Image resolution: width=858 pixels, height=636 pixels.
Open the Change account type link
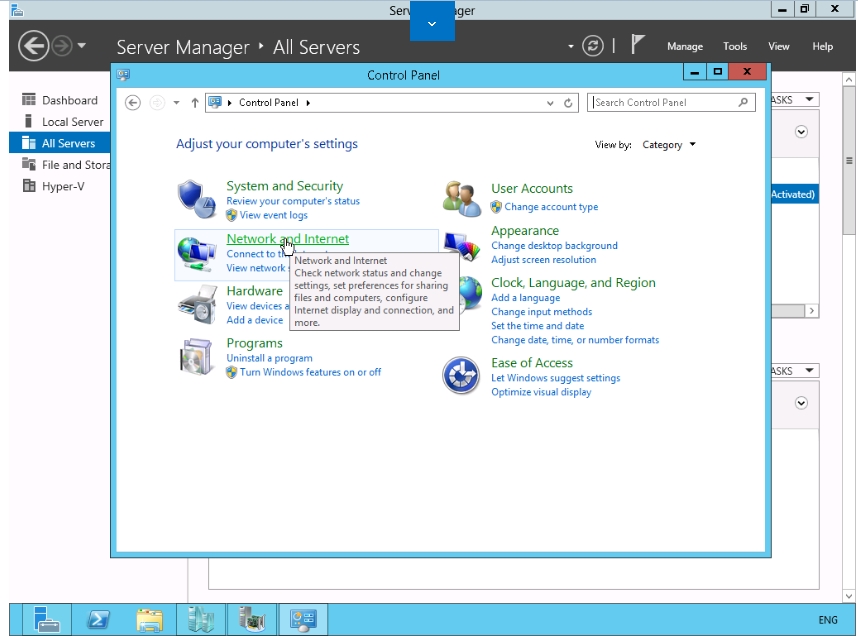pos(551,207)
